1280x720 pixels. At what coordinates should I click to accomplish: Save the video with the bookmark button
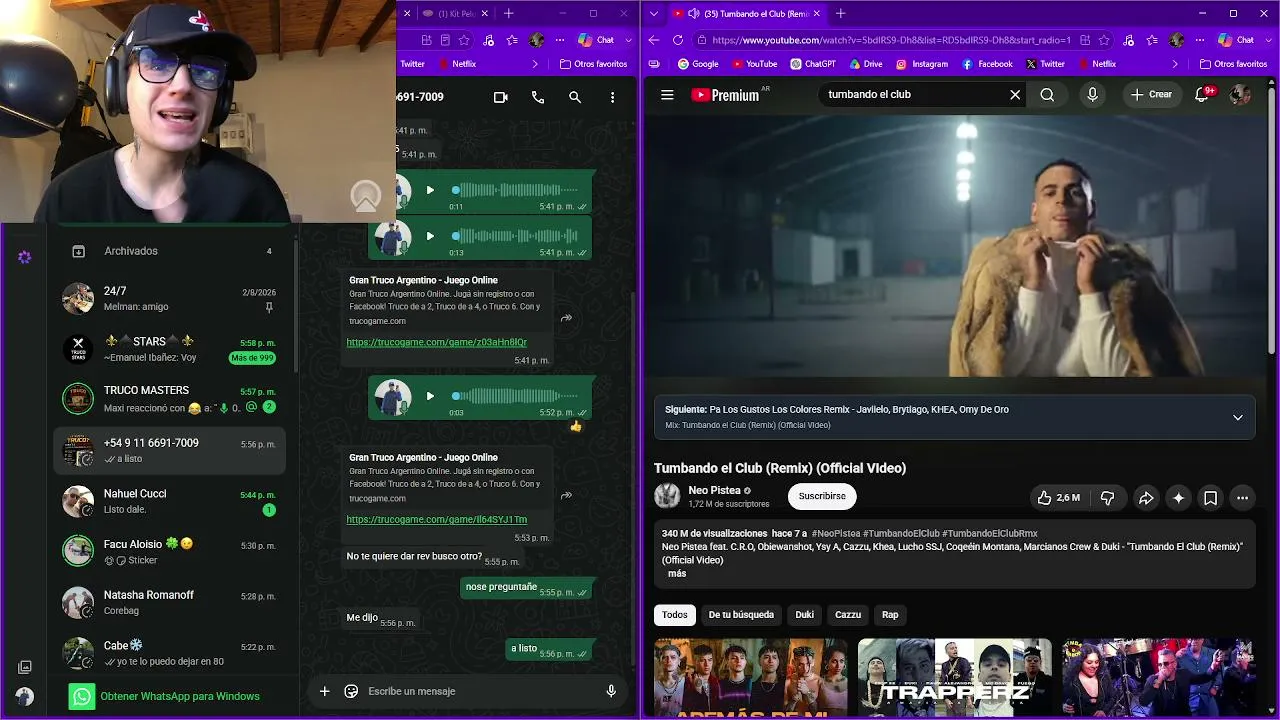tap(1210, 497)
